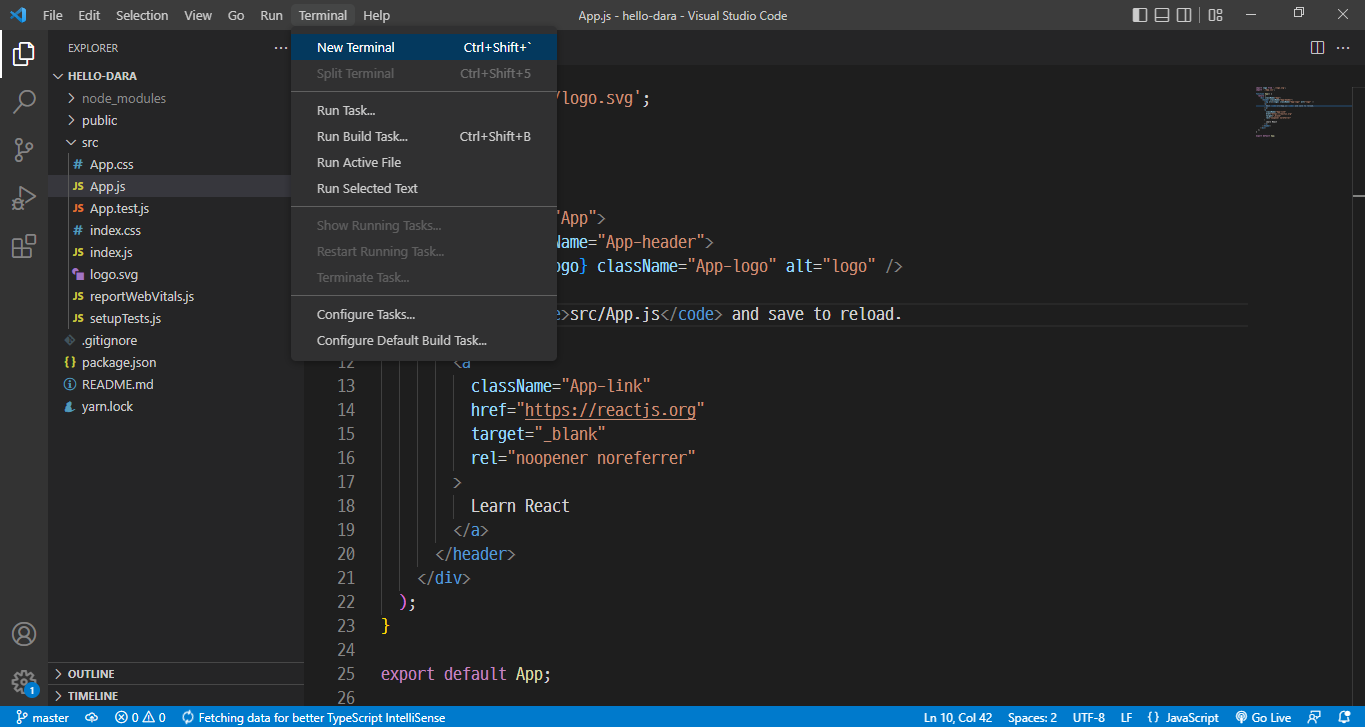Open errors and warnings count in status bar

tap(141, 717)
